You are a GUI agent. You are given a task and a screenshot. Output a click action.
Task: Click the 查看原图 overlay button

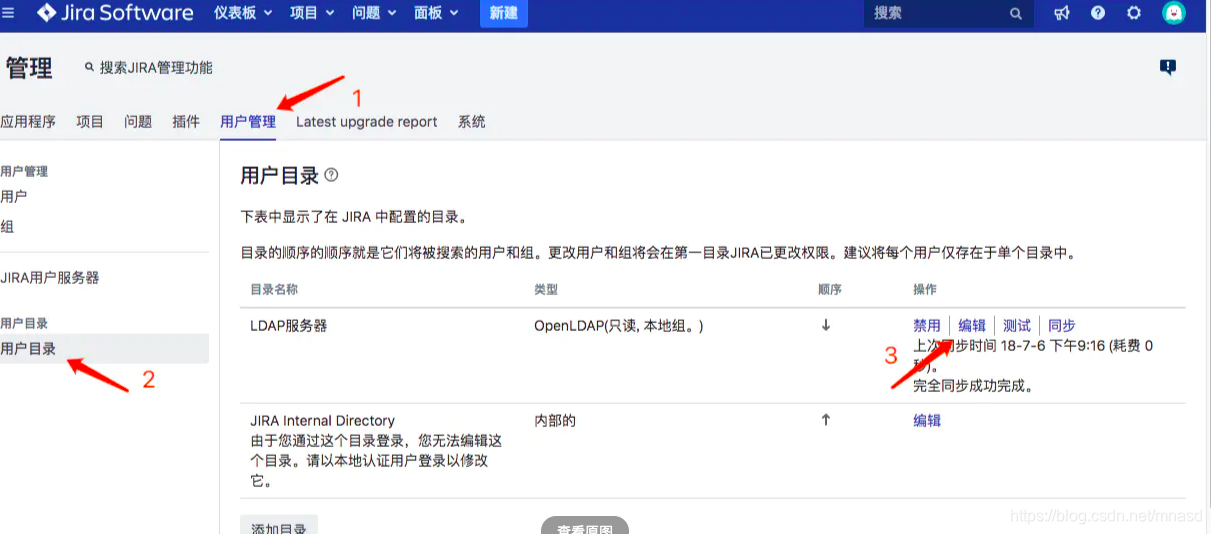(585, 526)
